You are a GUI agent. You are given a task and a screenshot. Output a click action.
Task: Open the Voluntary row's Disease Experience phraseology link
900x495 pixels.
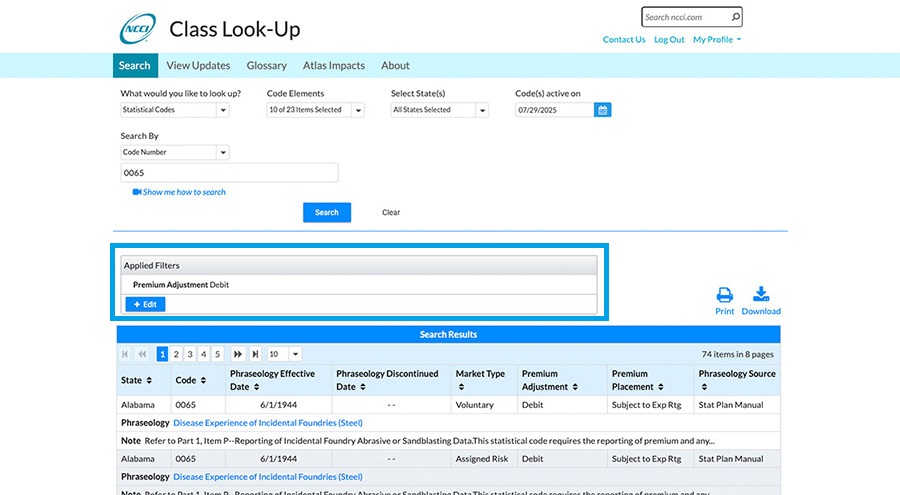(x=268, y=423)
